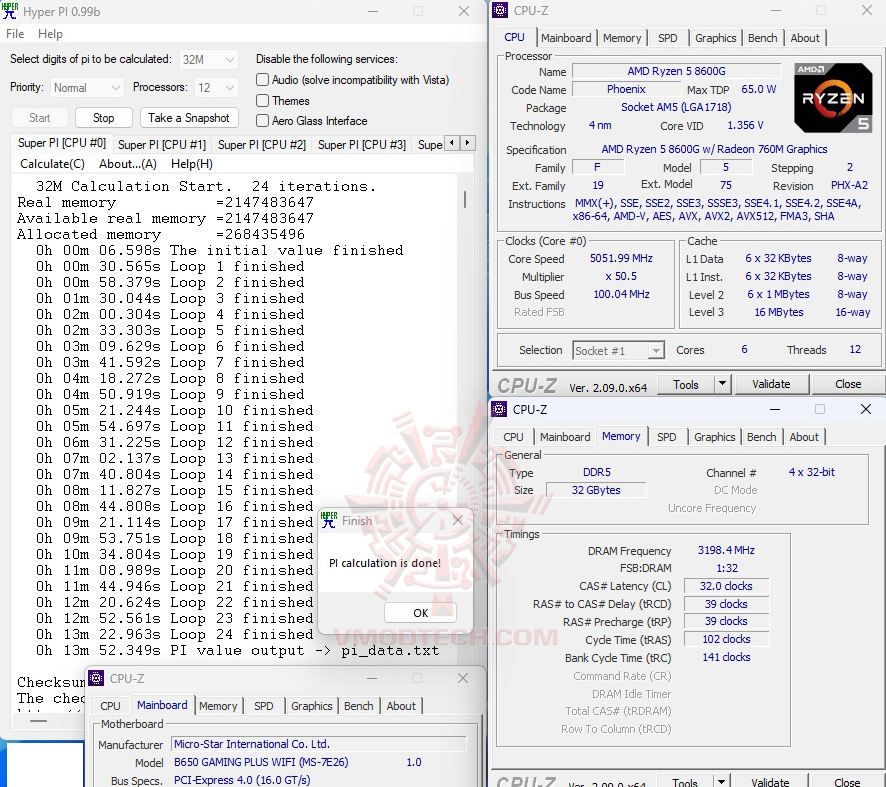Open Bench tab in Mainboard CPU-Z window
Image resolution: width=886 pixels, height=787 pixels.
(358, 706)
